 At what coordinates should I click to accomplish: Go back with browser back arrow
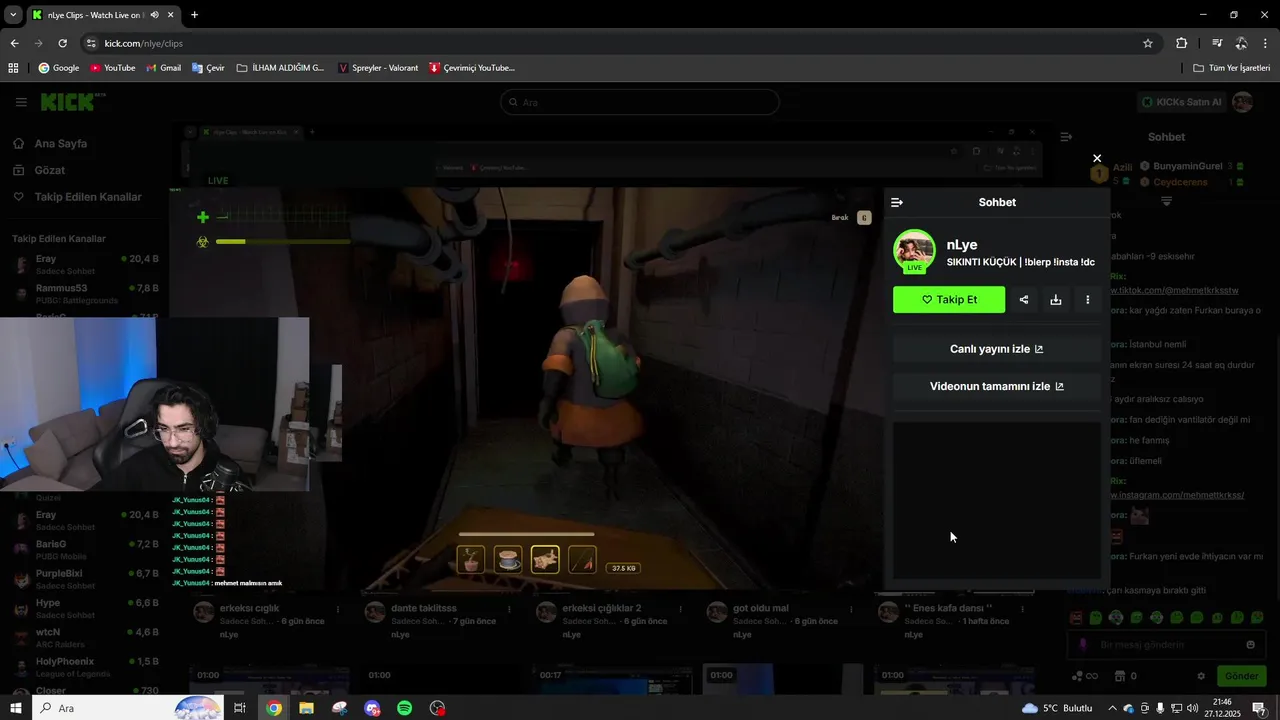point(14,43)
